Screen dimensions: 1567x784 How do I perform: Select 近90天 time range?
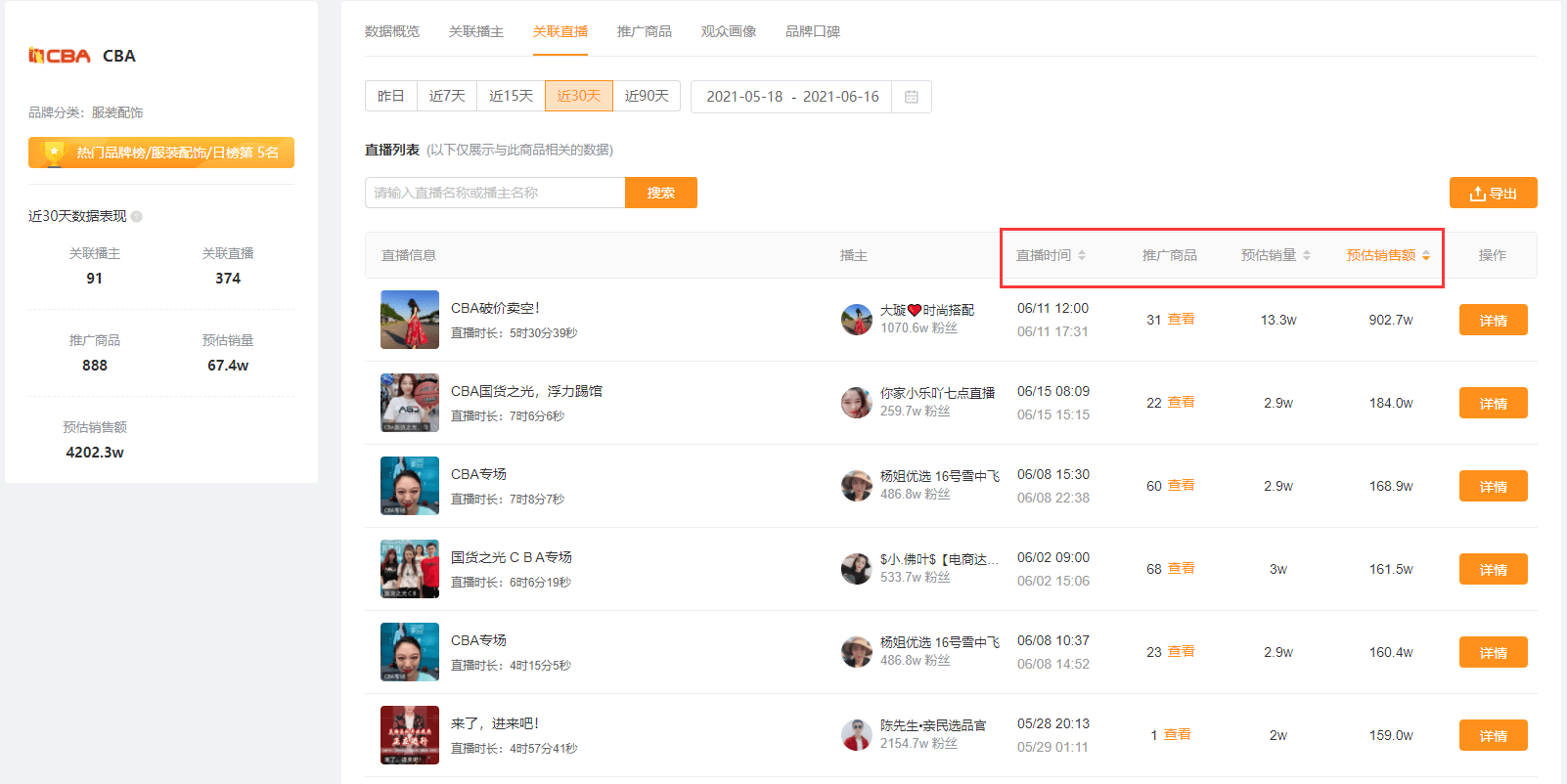(x=647, y=96)
